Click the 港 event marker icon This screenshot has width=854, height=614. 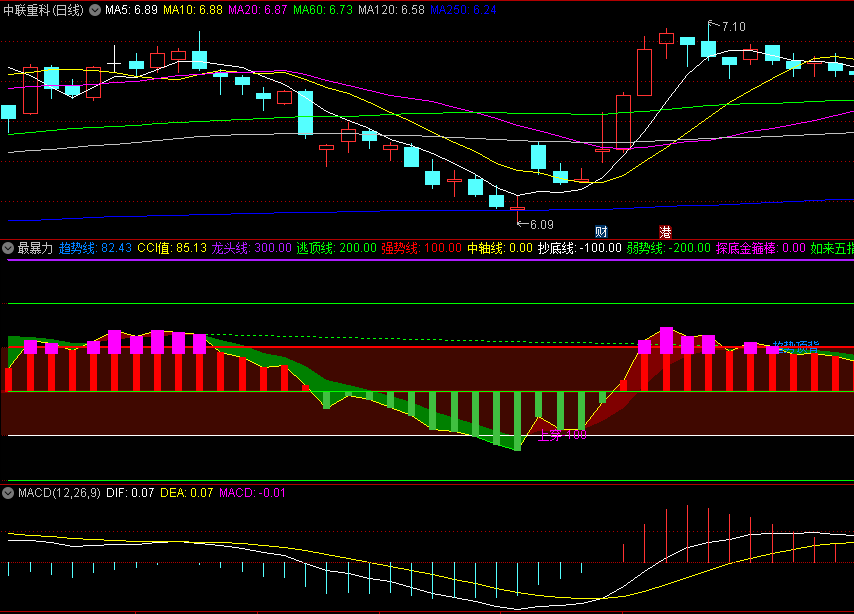pyautogui.click(x=665, y=232)
